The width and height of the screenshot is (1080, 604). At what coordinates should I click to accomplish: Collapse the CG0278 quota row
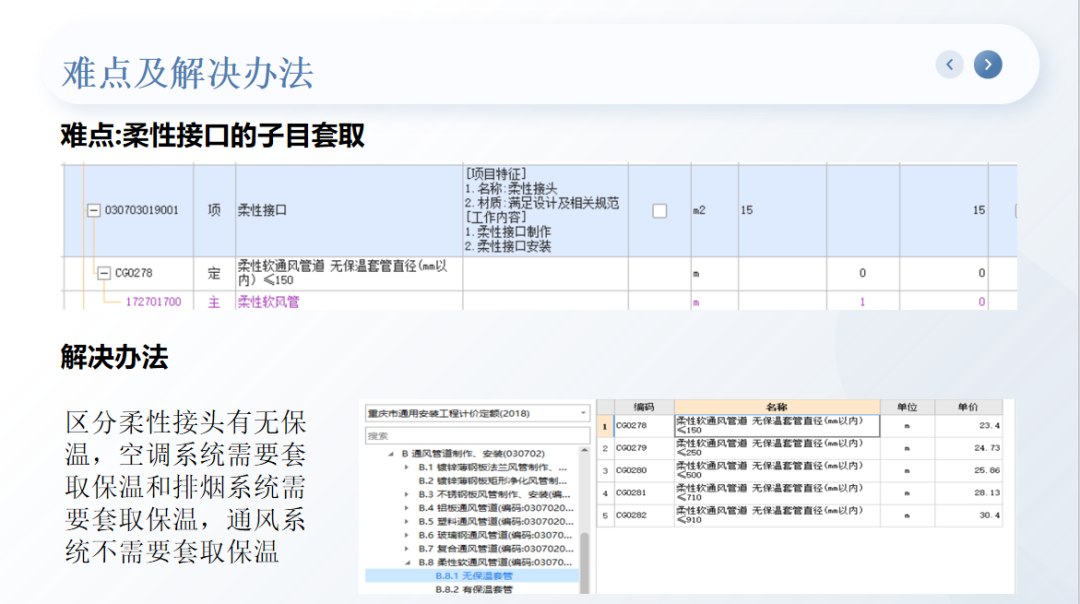pyautogui.click(x=104, y=273)
